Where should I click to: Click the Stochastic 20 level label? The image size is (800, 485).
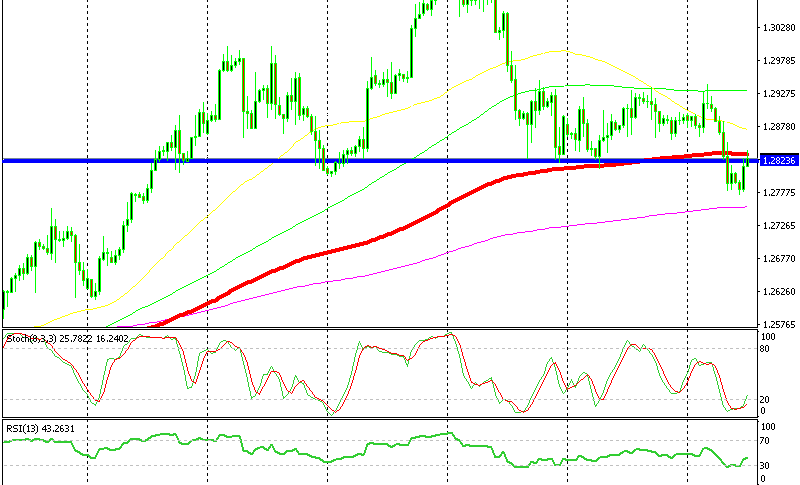[764, 400]
